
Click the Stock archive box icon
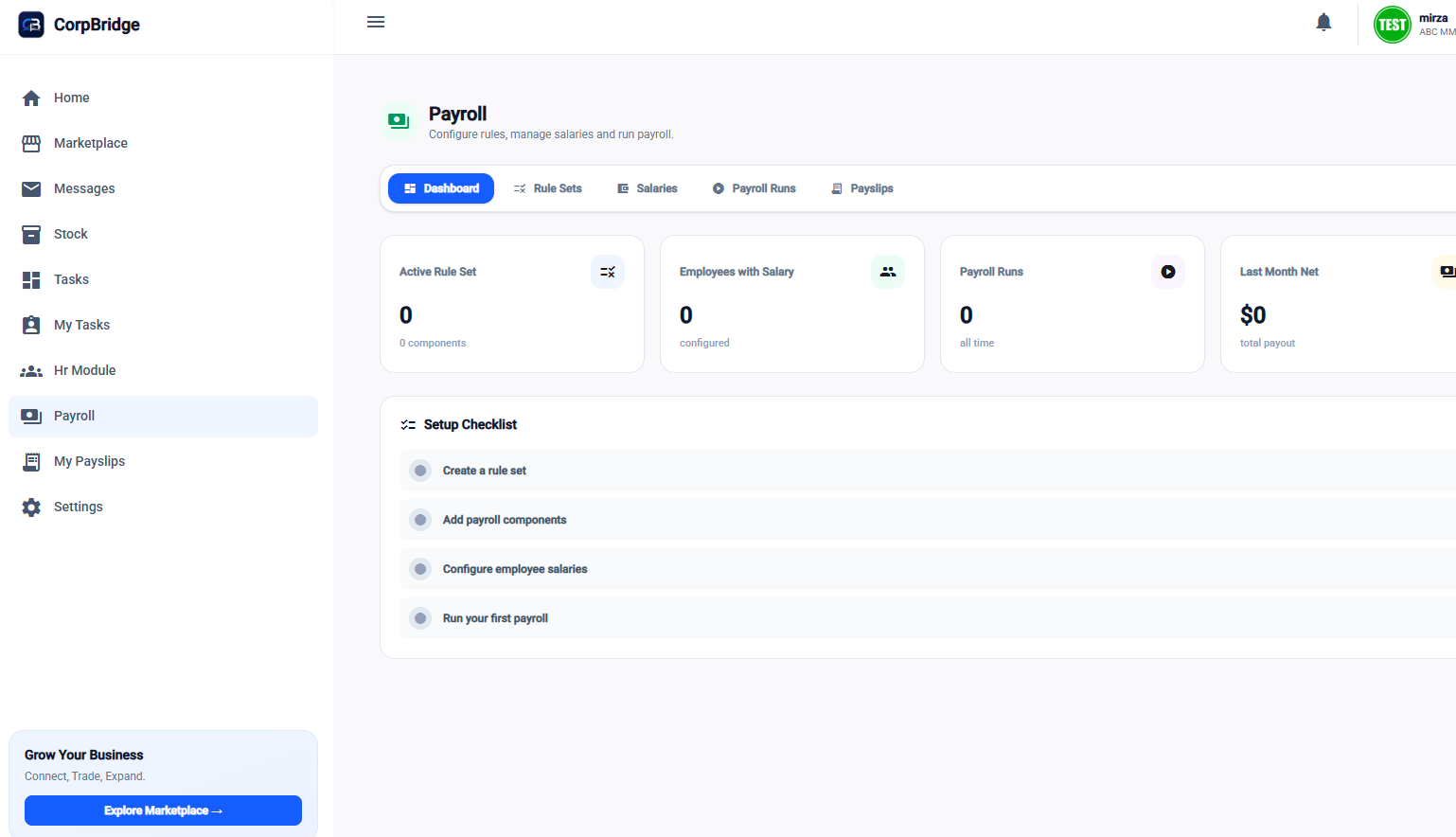click(31, 234)
